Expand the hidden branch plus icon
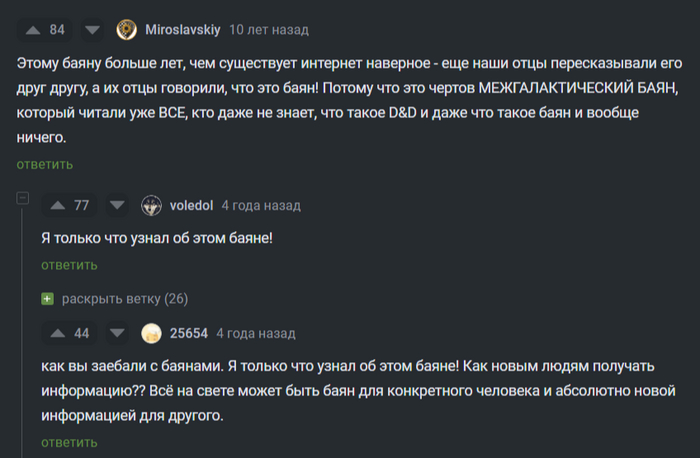The image size is (700, 458). pyautogui.click(x=47, y=299)
